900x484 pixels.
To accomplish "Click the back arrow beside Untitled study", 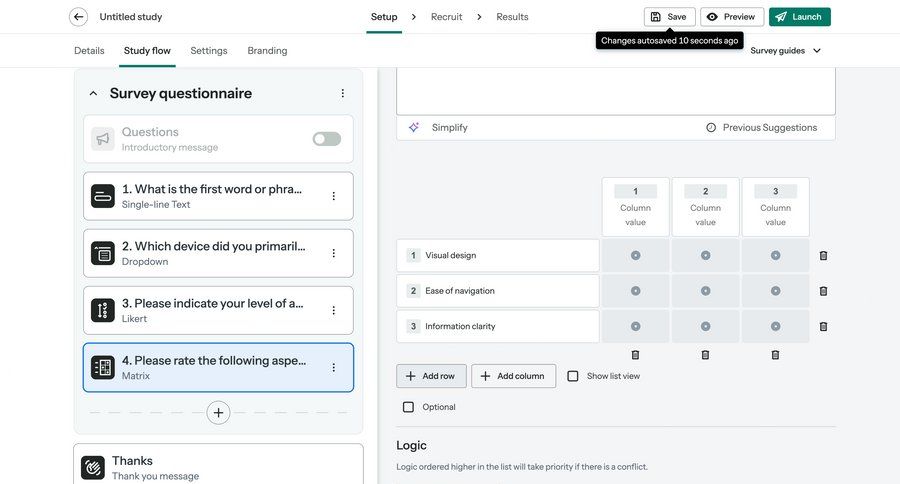I will [78, 17].
